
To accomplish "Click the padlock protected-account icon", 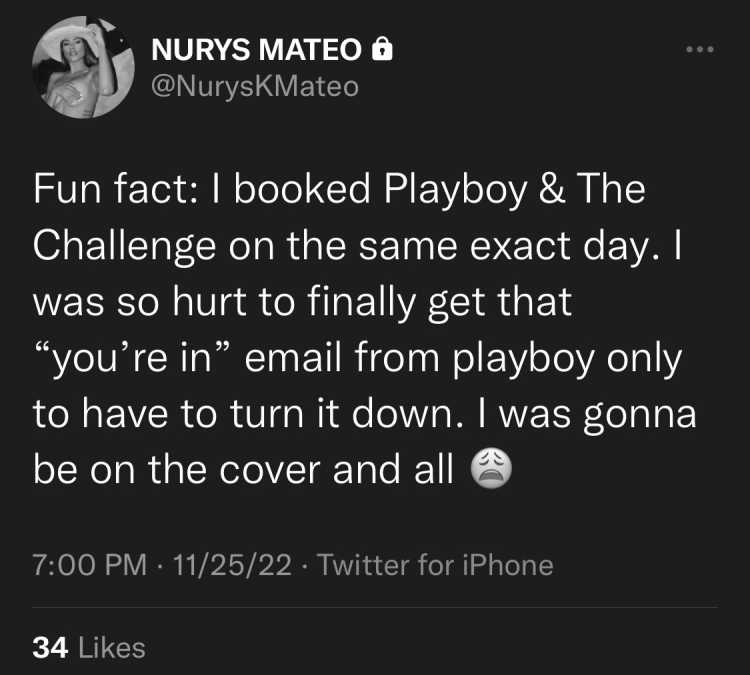I will tap(382, 48).
